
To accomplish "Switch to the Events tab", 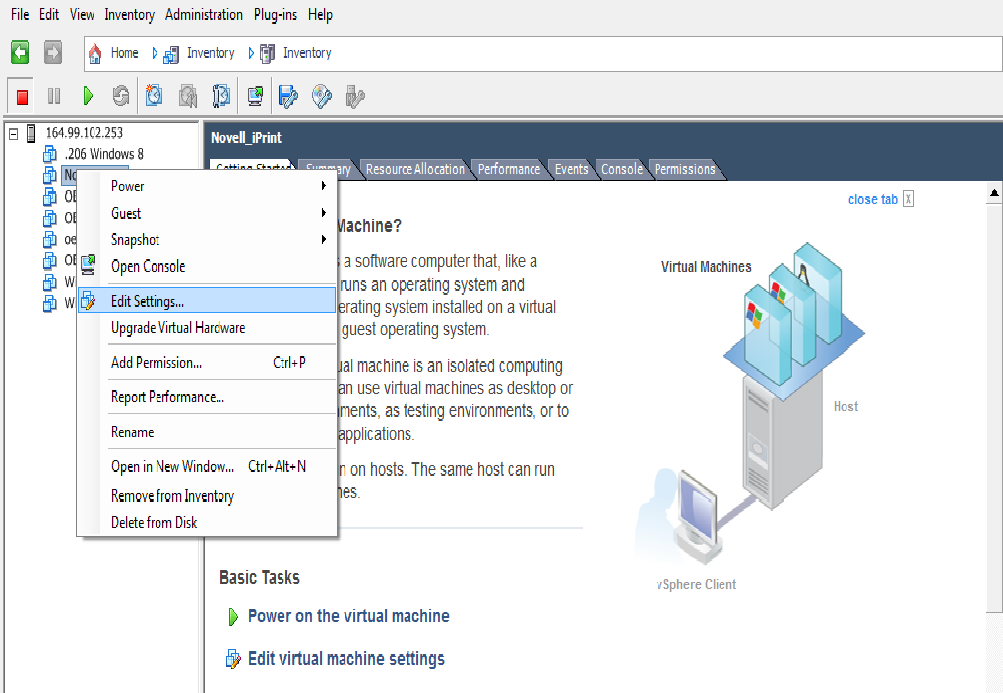I will [x=571, y=169].
